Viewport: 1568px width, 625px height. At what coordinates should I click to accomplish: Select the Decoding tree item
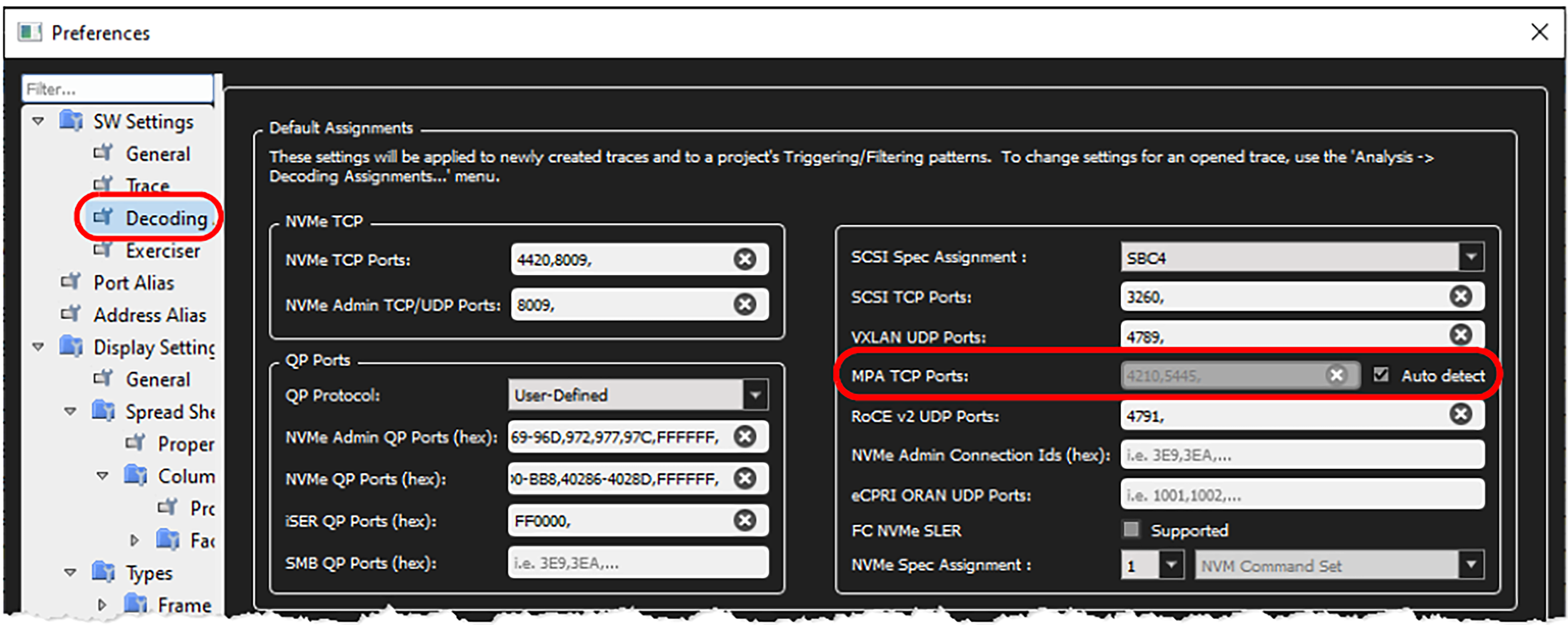[166, 218]
